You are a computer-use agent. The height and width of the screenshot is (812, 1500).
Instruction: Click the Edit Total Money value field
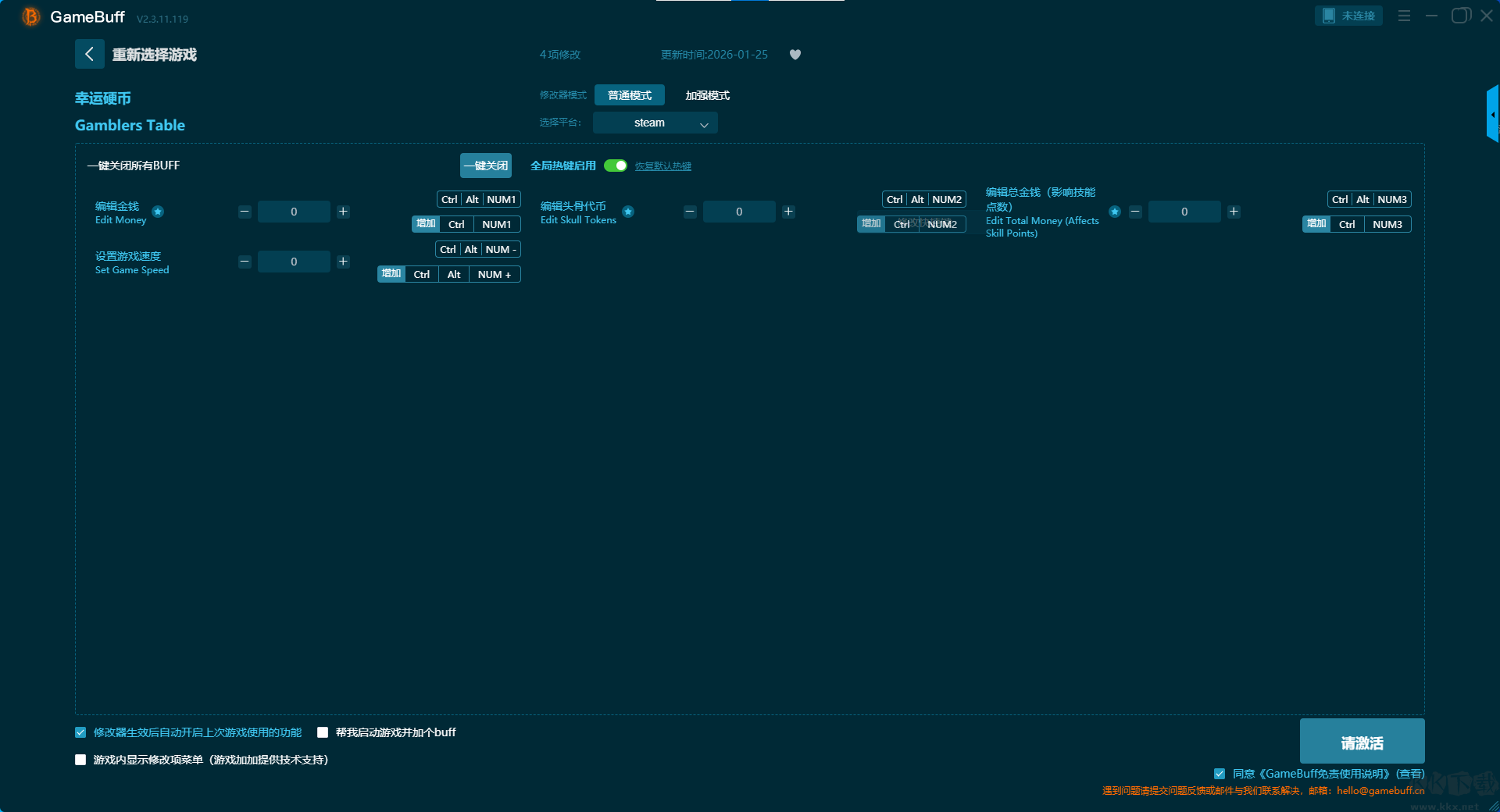click(x=1184, y=212)
